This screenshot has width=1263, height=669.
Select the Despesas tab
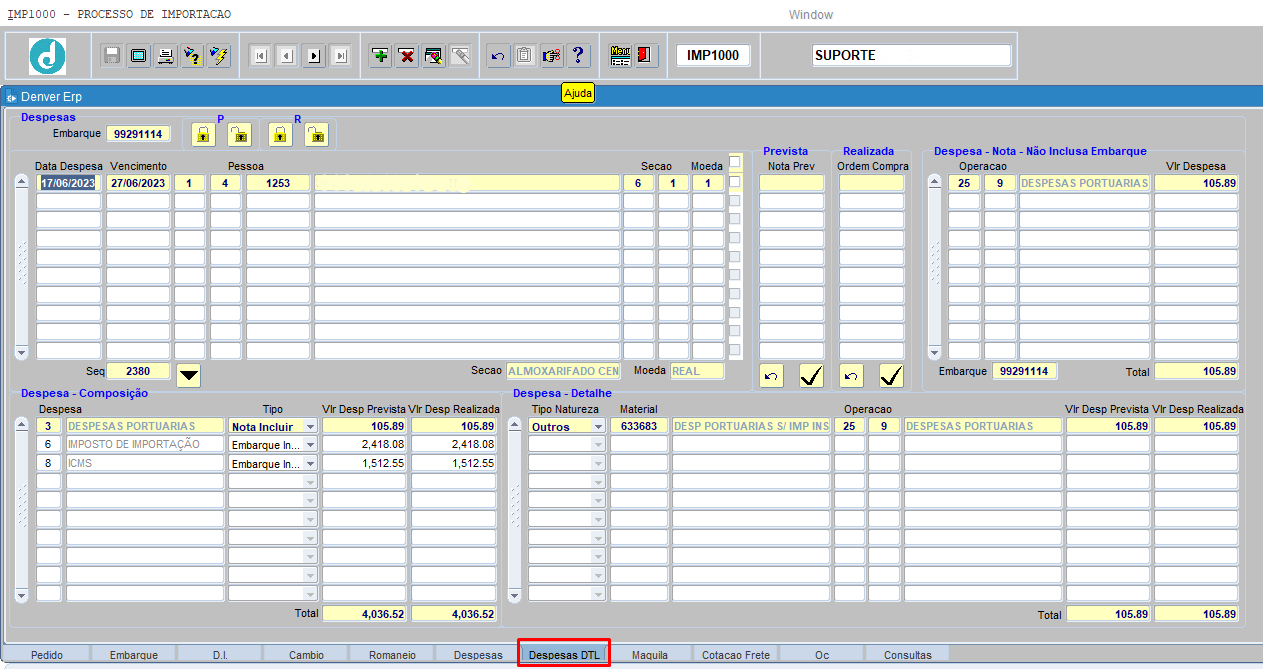pyautogui.click(x=478, y=655)
